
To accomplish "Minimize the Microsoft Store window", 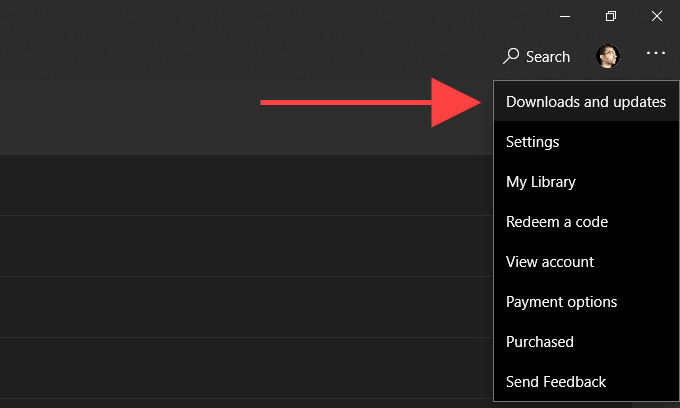I will click(x=564, y=16).
